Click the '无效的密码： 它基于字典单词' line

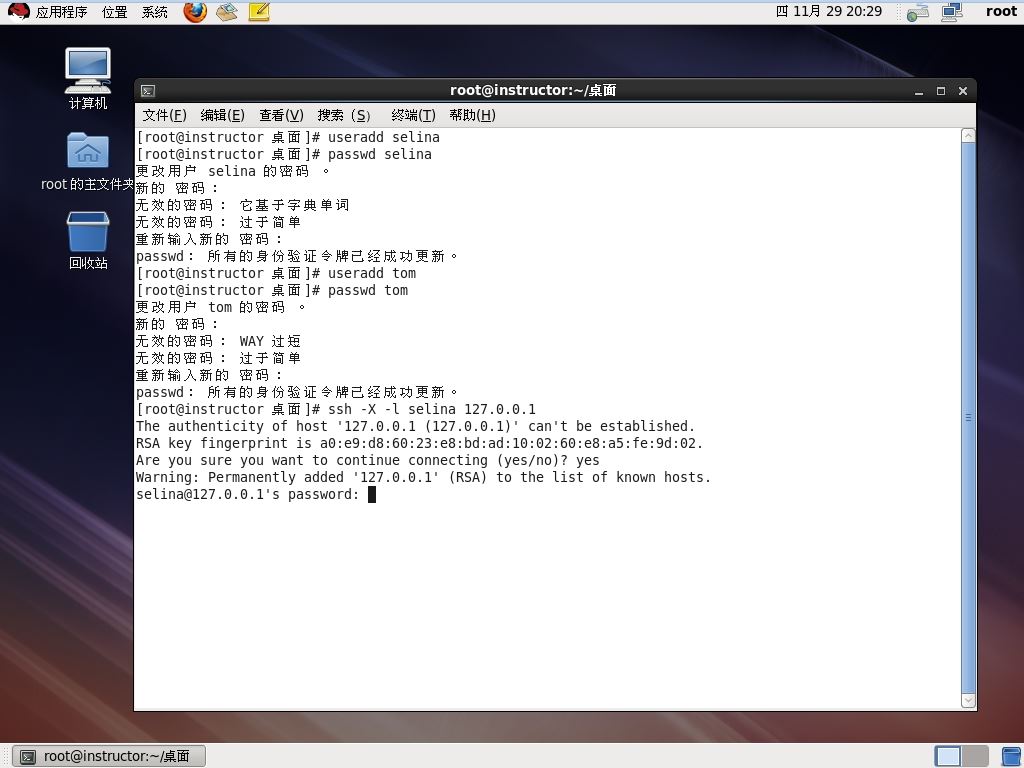click(x=242, y=205)
